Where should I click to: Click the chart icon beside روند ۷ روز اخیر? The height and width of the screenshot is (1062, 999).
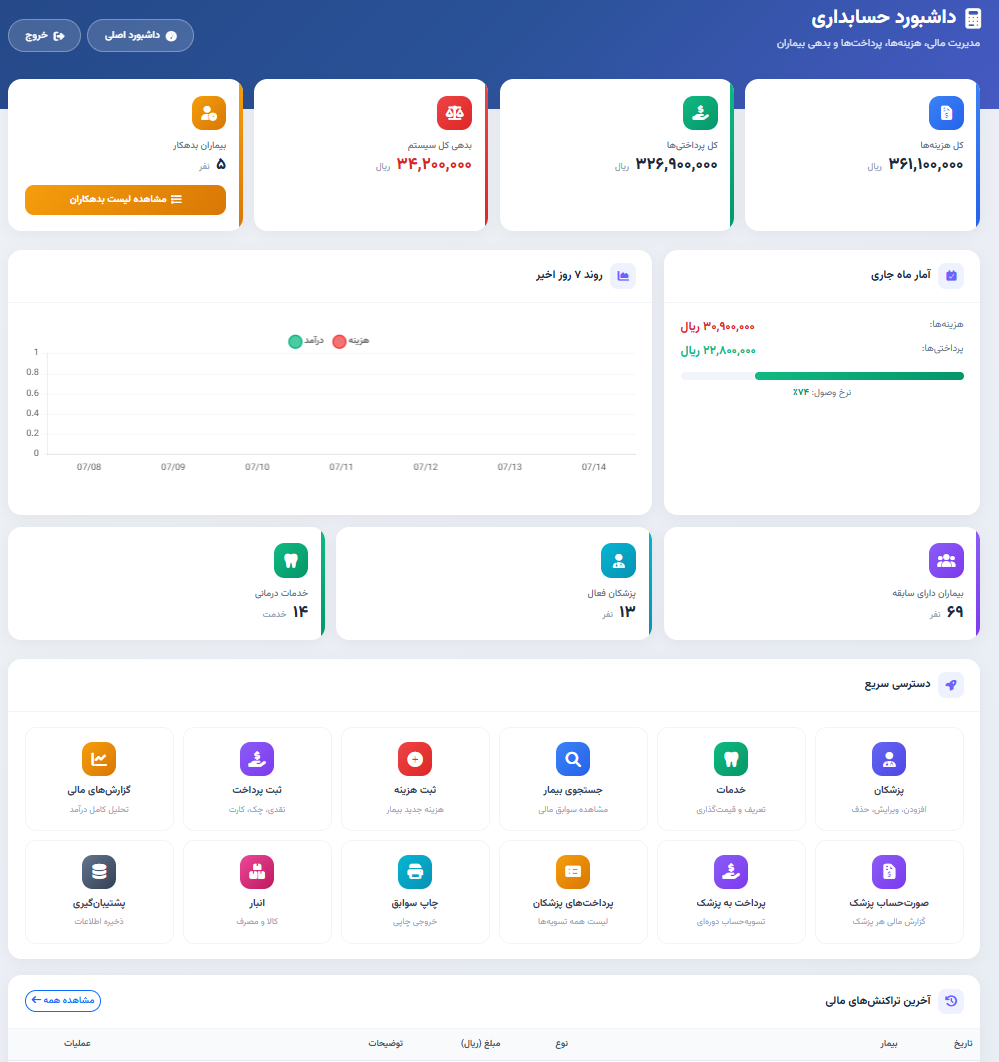click(623, 276)
